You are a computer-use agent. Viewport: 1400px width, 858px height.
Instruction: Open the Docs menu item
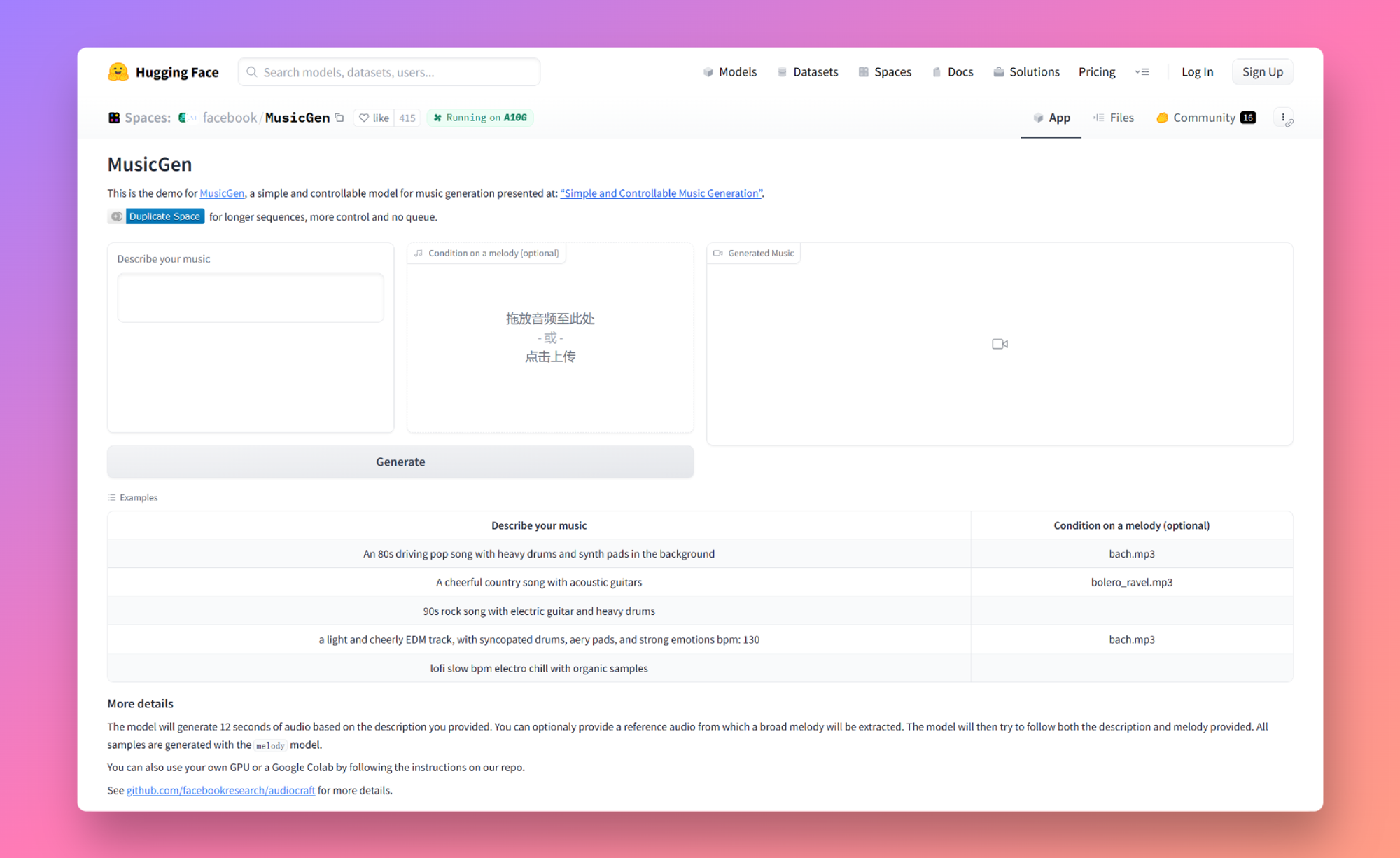(953, 72)
